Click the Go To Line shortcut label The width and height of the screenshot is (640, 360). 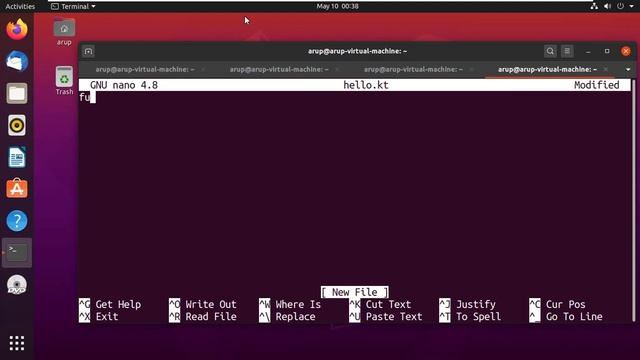click(574, 317)
